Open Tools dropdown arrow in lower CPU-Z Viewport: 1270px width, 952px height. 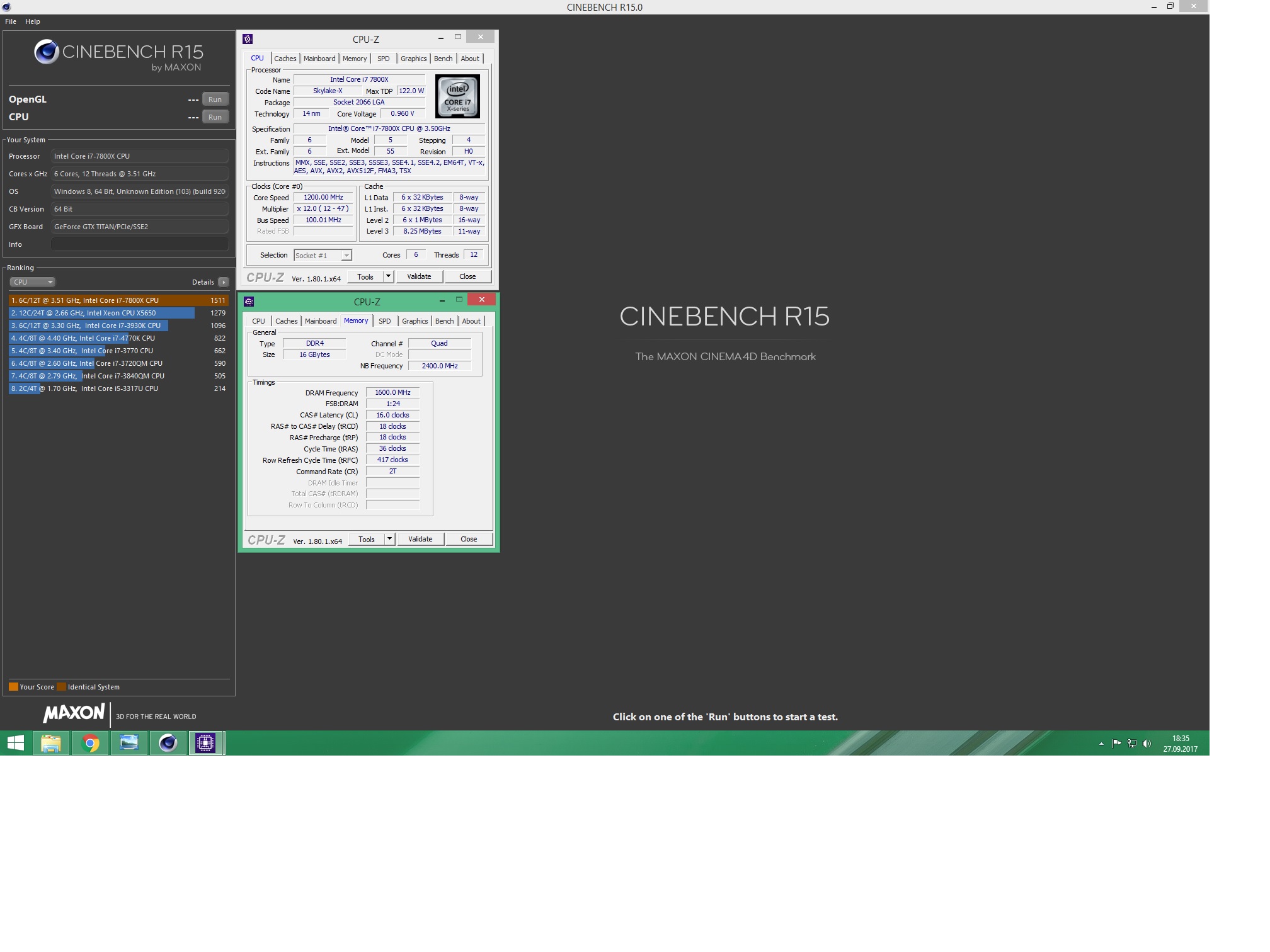click(389, 540)
